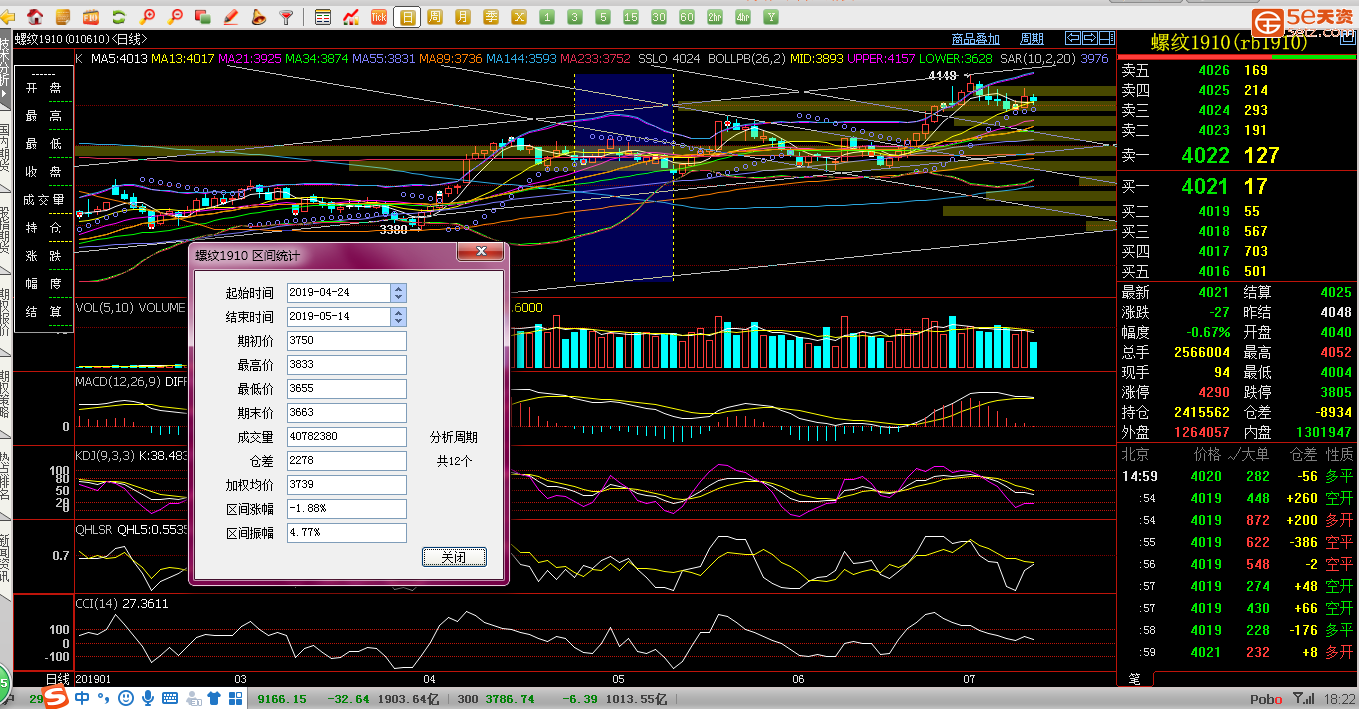Select the 3-minute period button
Screen dimensions: 1359x709
[x=575, y=17]
